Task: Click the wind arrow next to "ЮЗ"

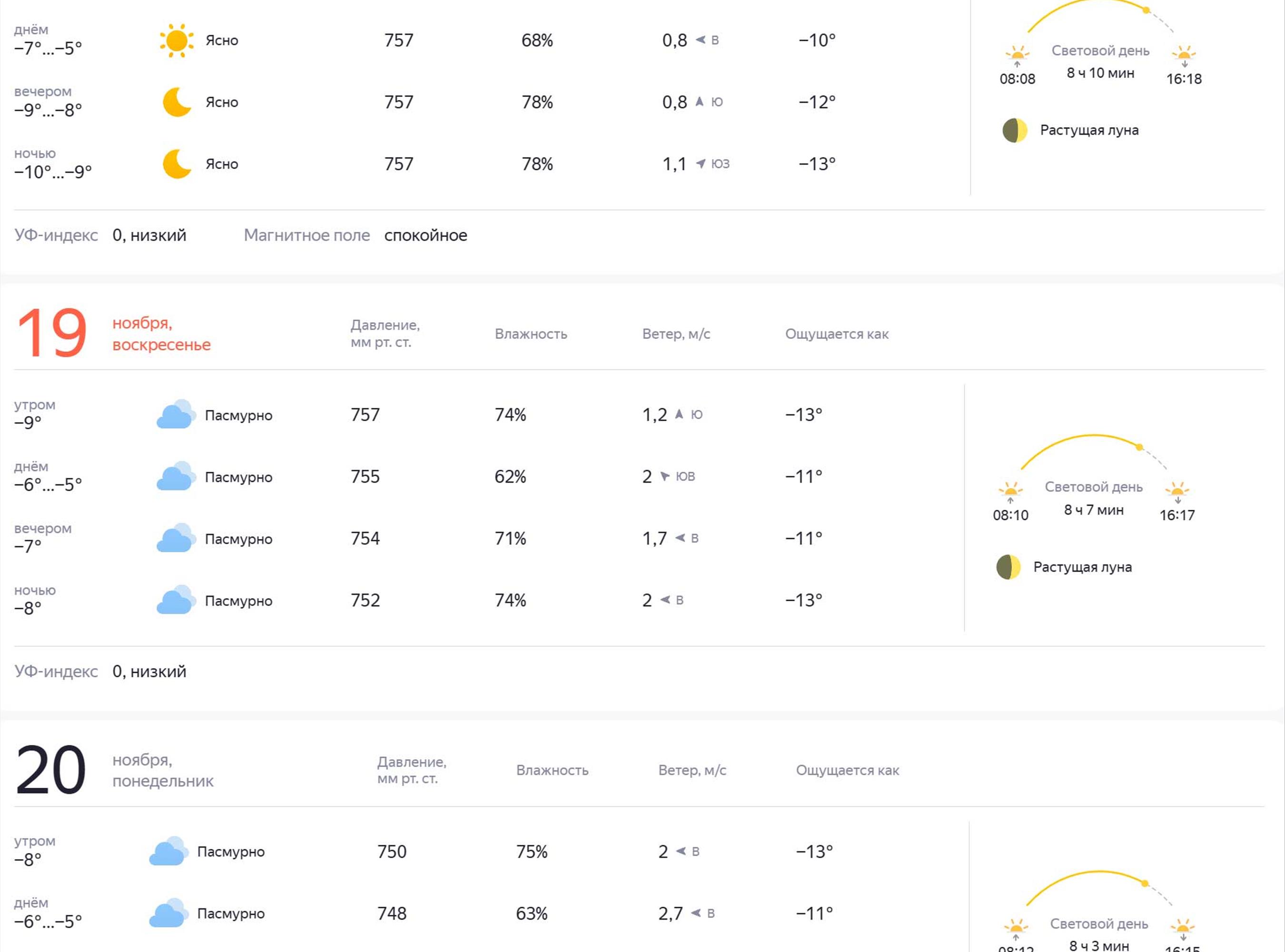Action: (x=701, y=164)
